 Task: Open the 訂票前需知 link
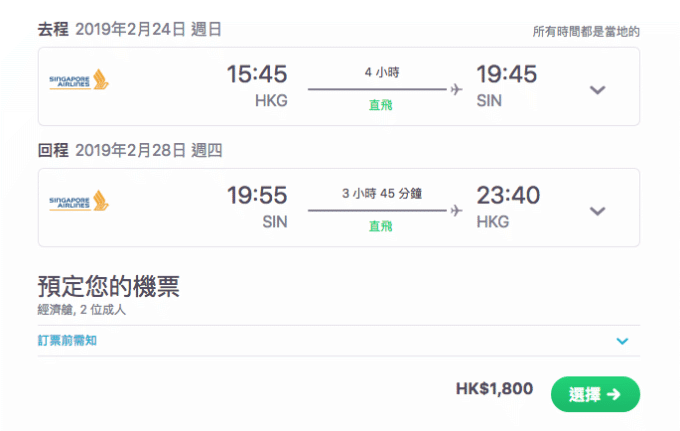(x=67, y=340)
